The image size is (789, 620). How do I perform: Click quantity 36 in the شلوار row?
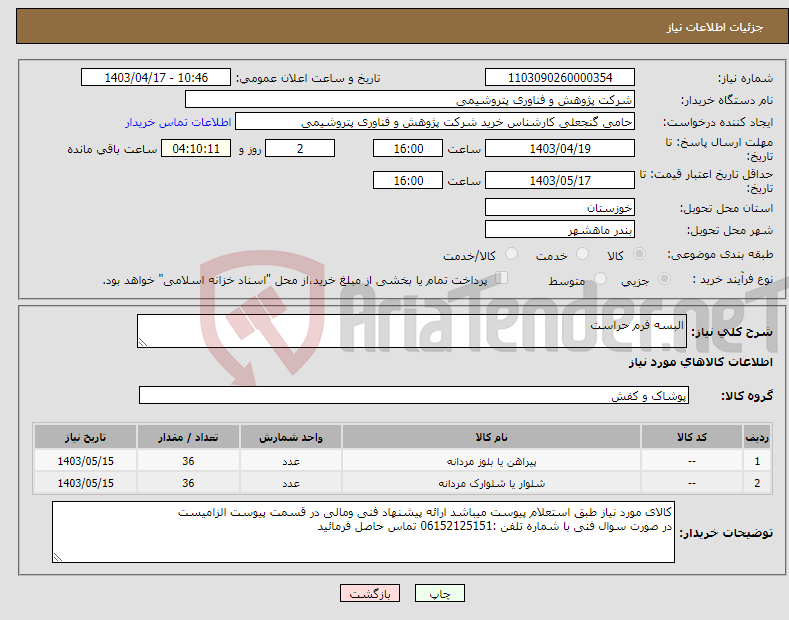(x=188, y=483)
